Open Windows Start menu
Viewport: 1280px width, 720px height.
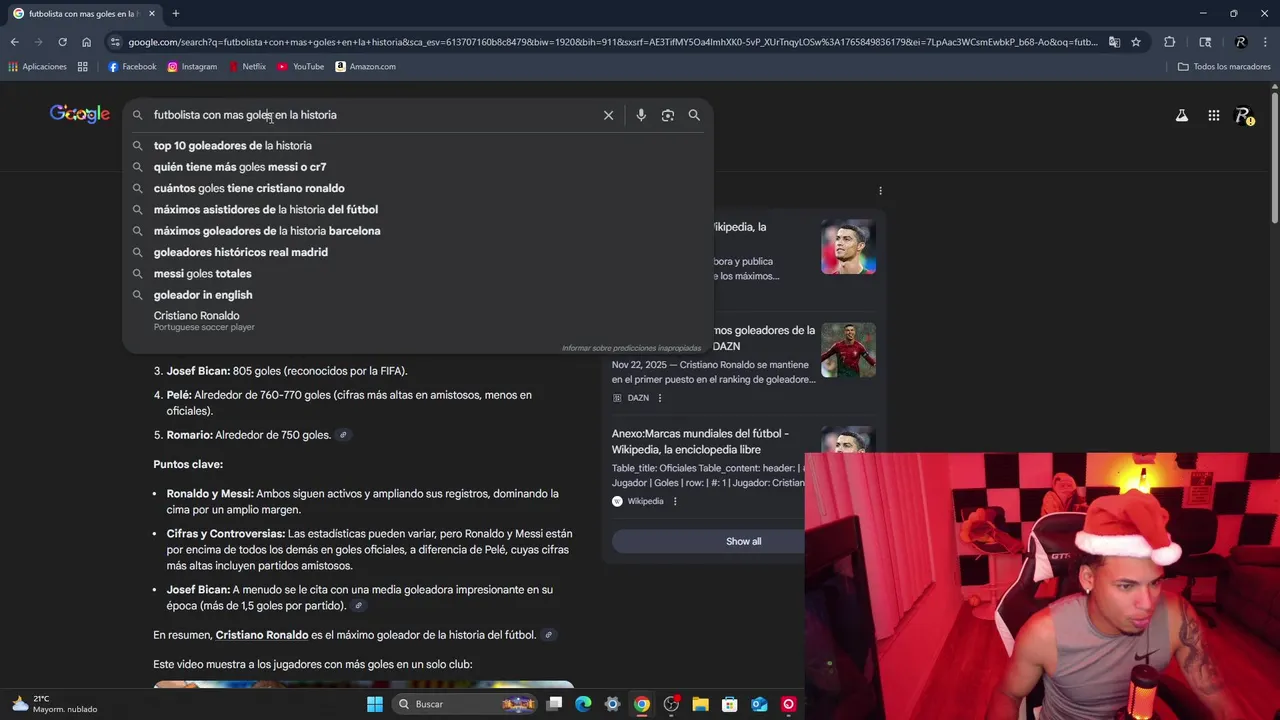tap(375, 704)
